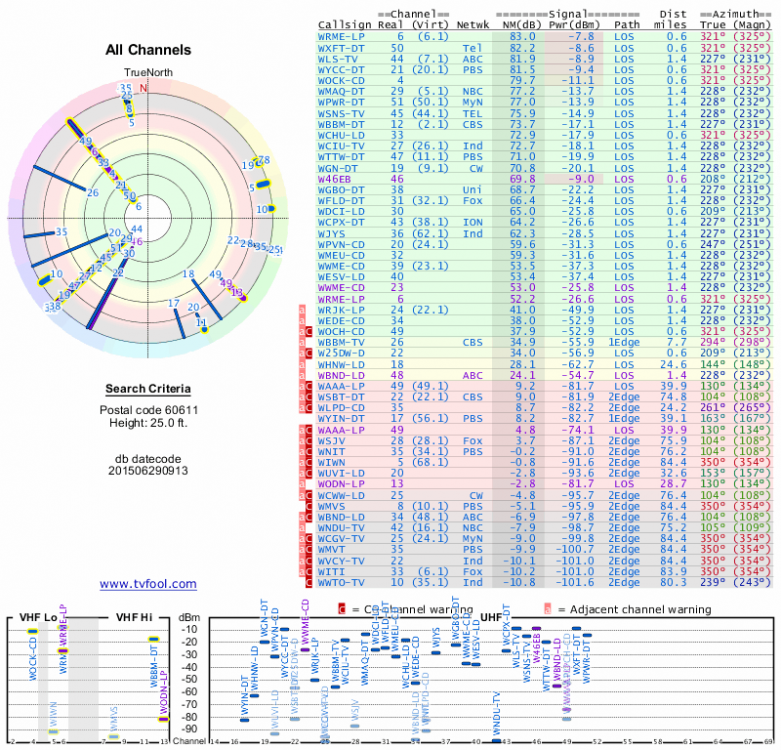The image size is (781, 750).
Task: Click WEDE-CD callsign in the table
Action: pos(341,321)
